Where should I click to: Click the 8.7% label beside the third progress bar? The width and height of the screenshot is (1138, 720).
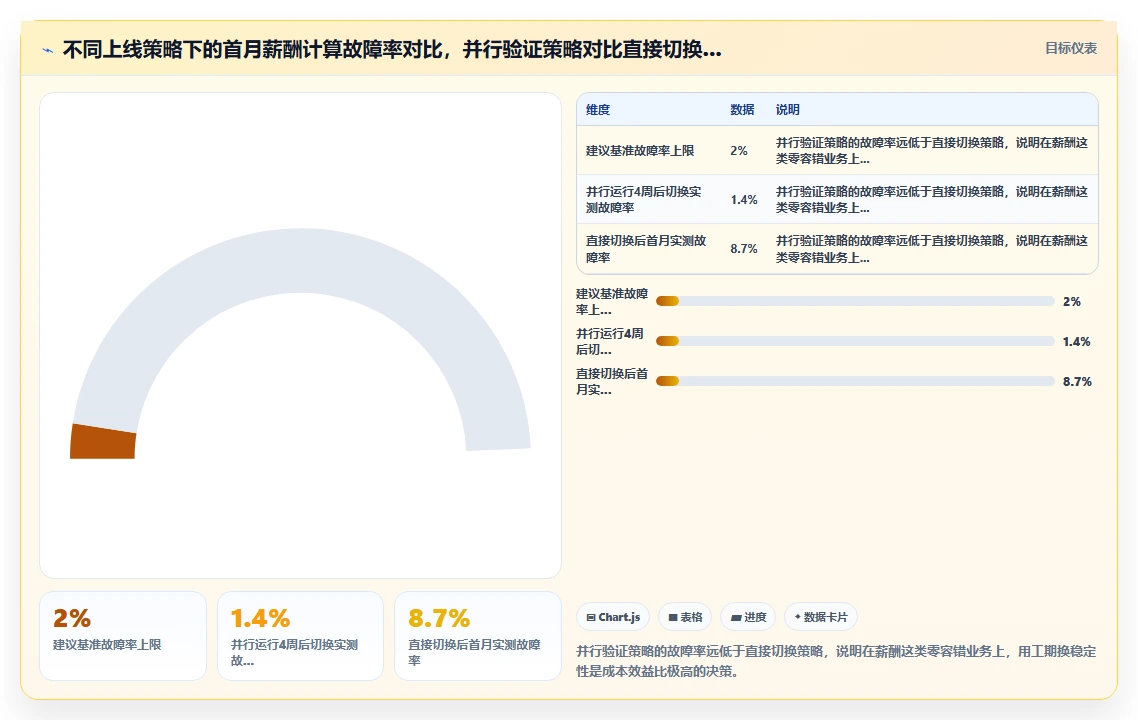click(1077, 381)
